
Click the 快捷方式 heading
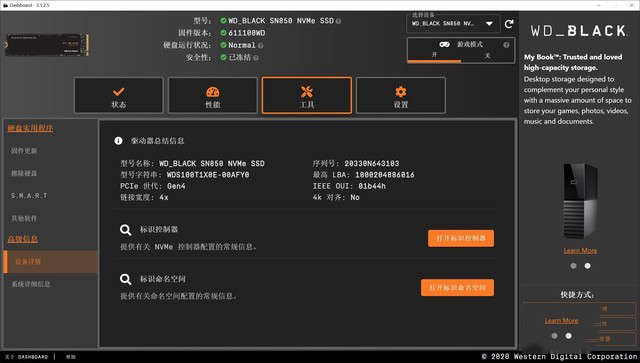(577, 295)
